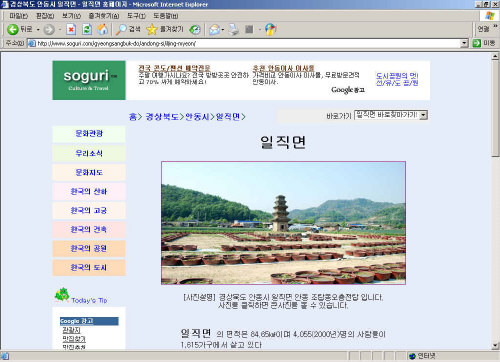Open the 파일 (File) menu
500x362 pixels.
[x=18, y=16]
